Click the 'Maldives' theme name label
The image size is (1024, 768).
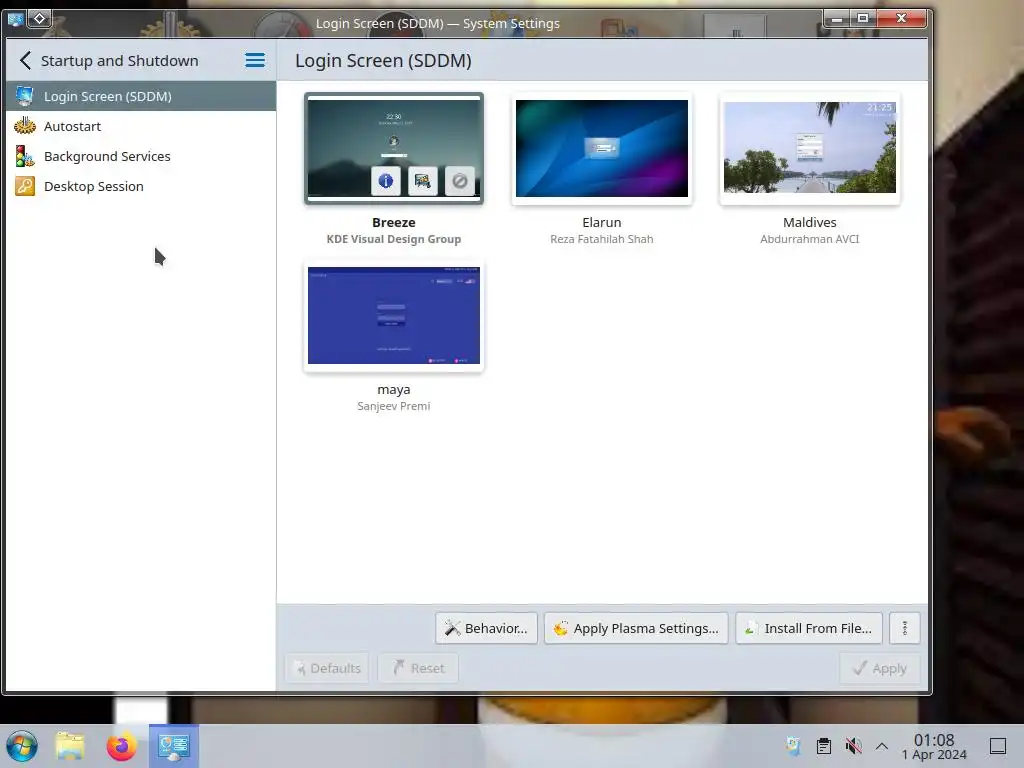[x=809, y=223]
